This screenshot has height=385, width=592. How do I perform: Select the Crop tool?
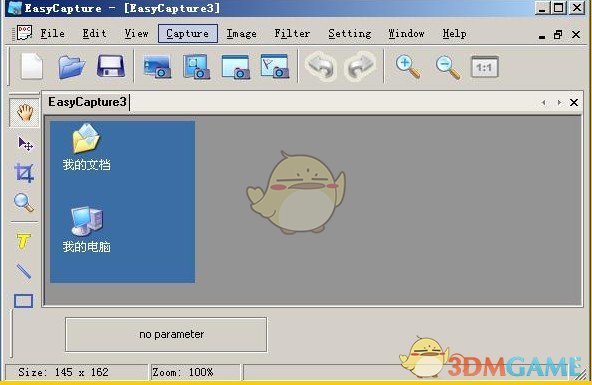(24, 173)
